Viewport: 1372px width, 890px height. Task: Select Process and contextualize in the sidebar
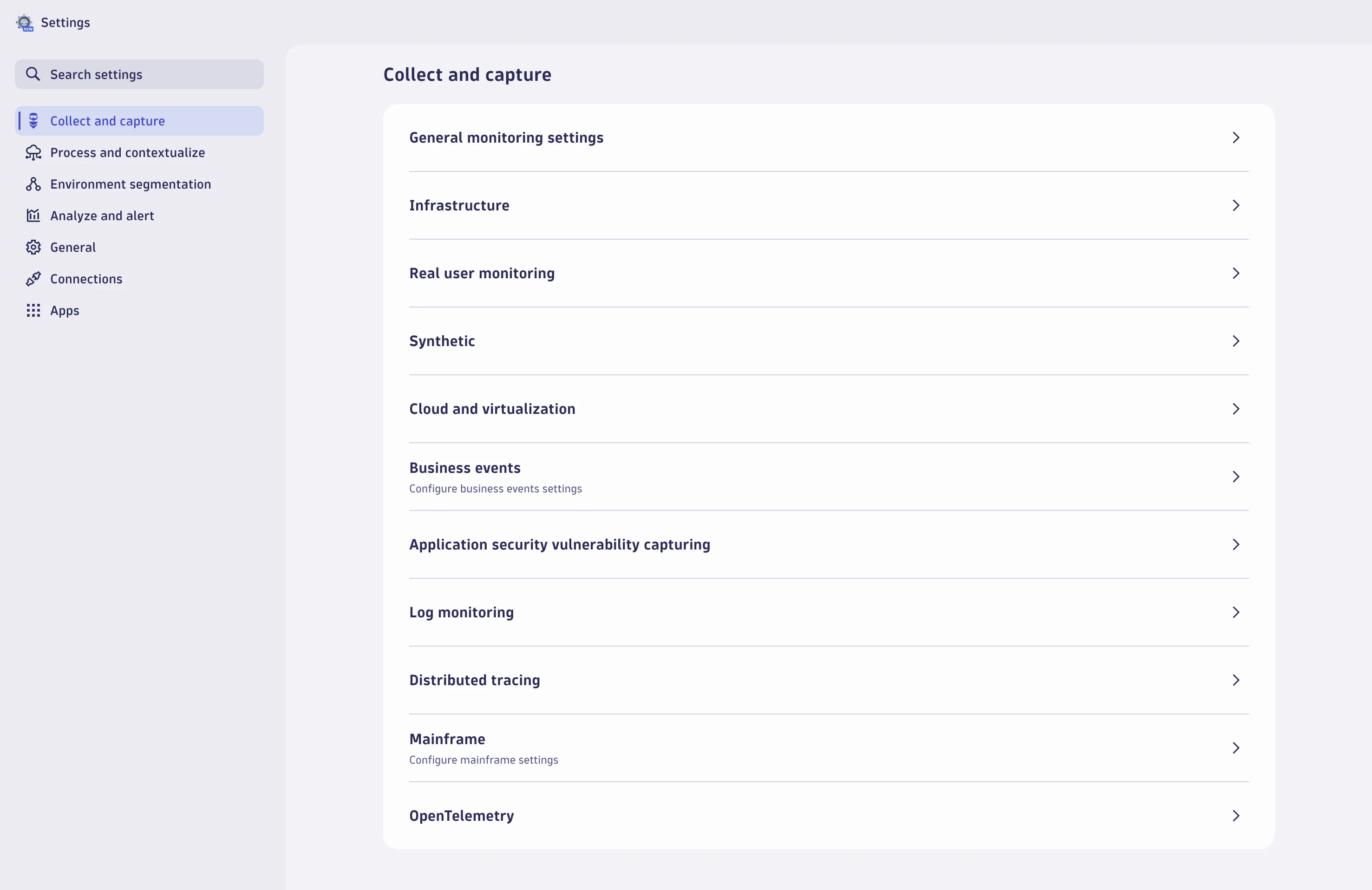(x=127, y=152)
